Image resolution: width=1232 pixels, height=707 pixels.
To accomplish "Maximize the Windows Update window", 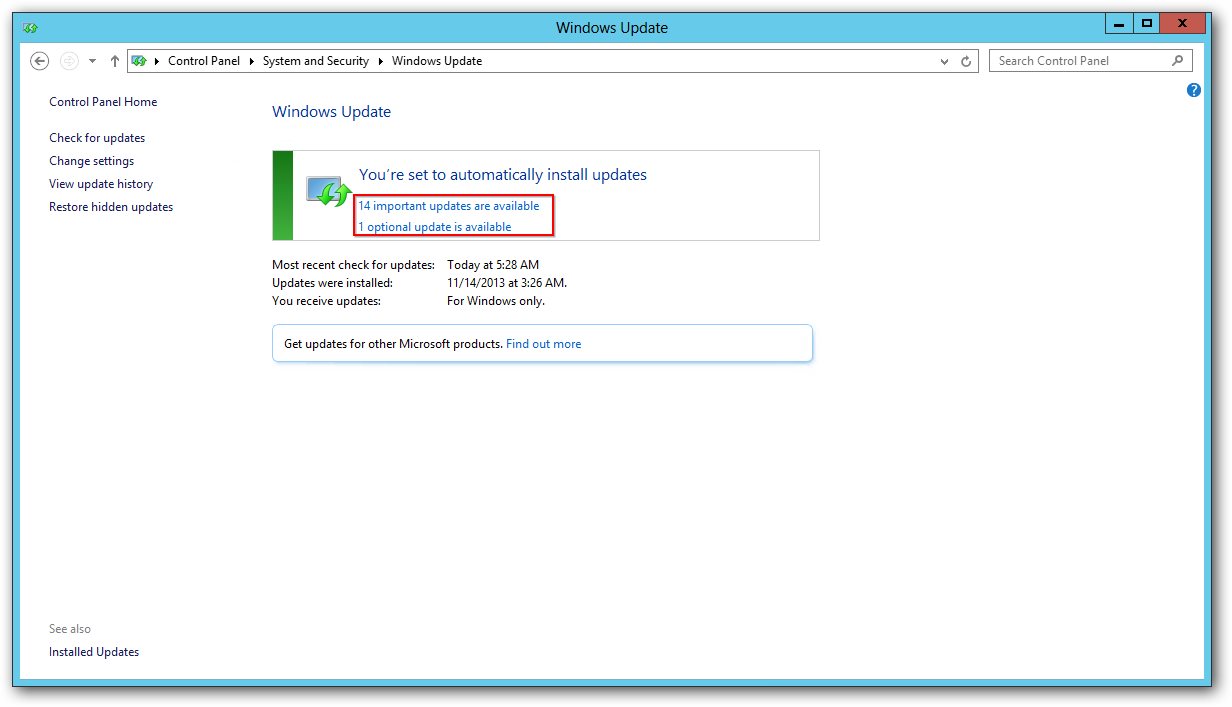I will pos(1146,23).
